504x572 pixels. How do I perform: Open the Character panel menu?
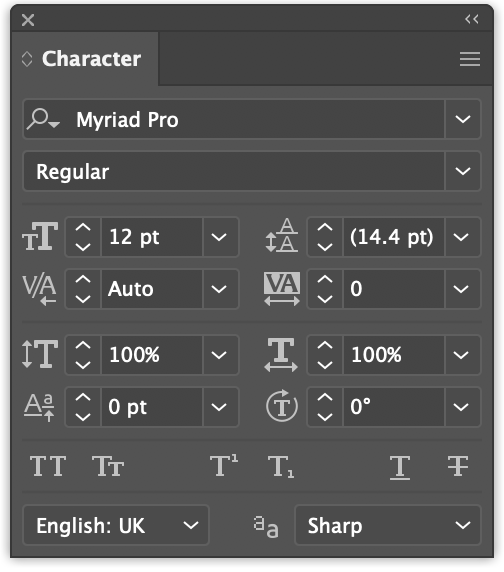tap(470, 59)
